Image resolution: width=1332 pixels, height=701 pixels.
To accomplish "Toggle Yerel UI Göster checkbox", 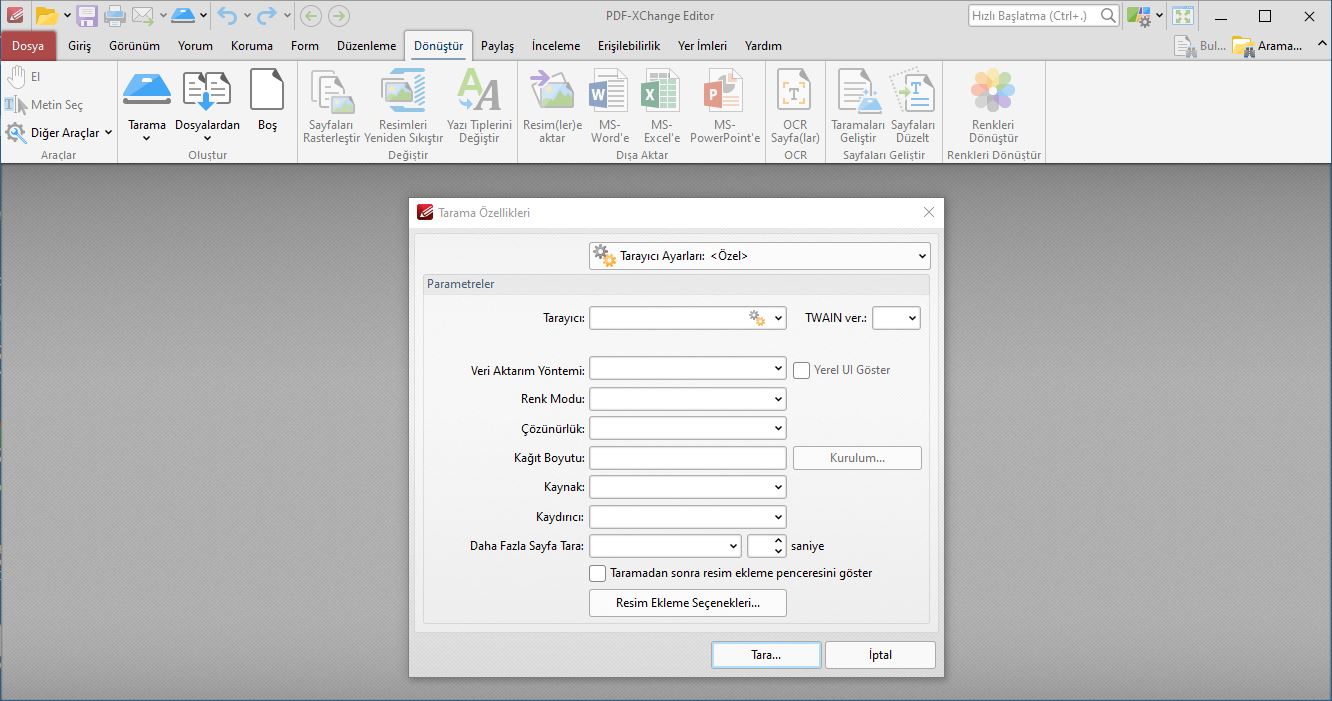I will tap(801, 370).
